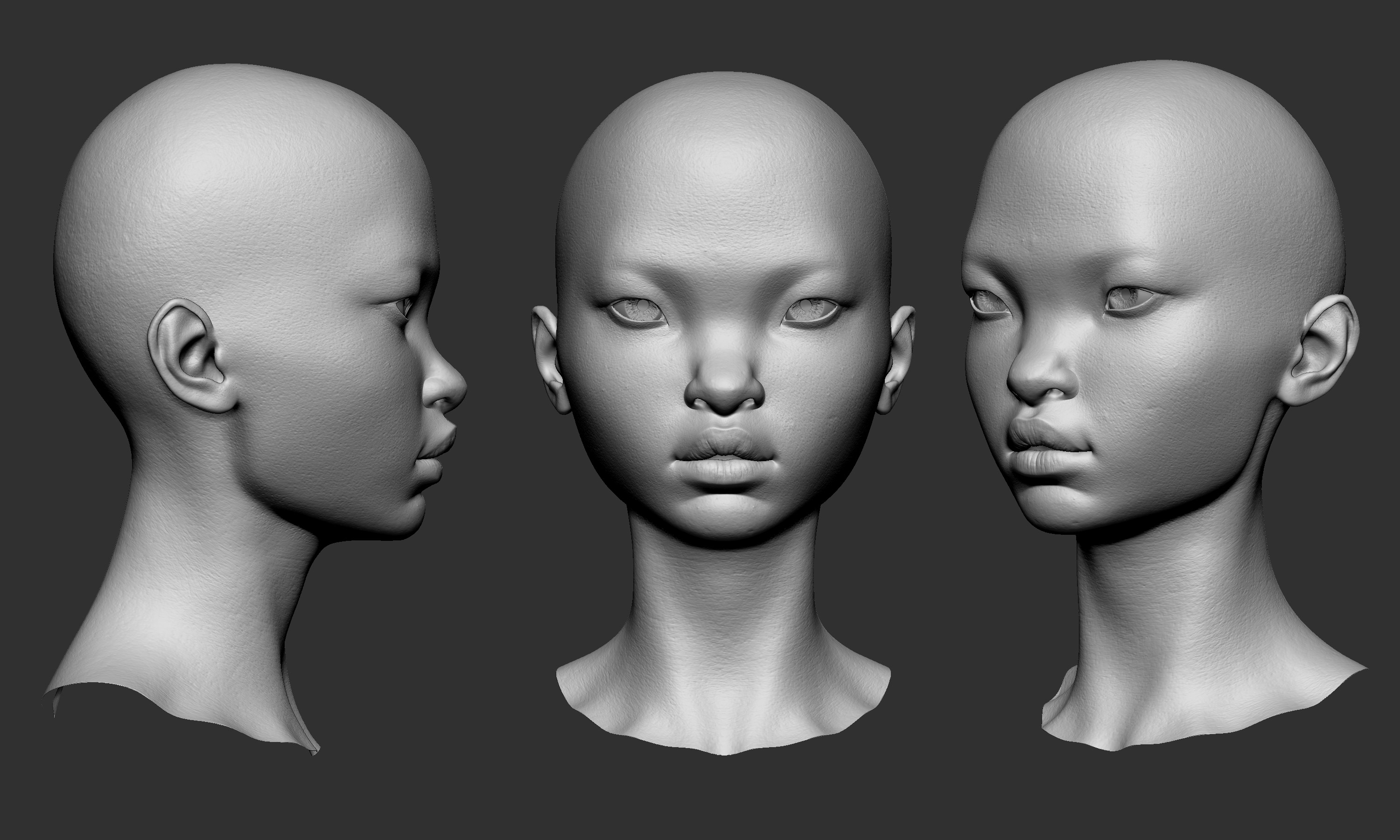Select the side-profile head sculpt

pyautogui.click(x=255, y=410)
